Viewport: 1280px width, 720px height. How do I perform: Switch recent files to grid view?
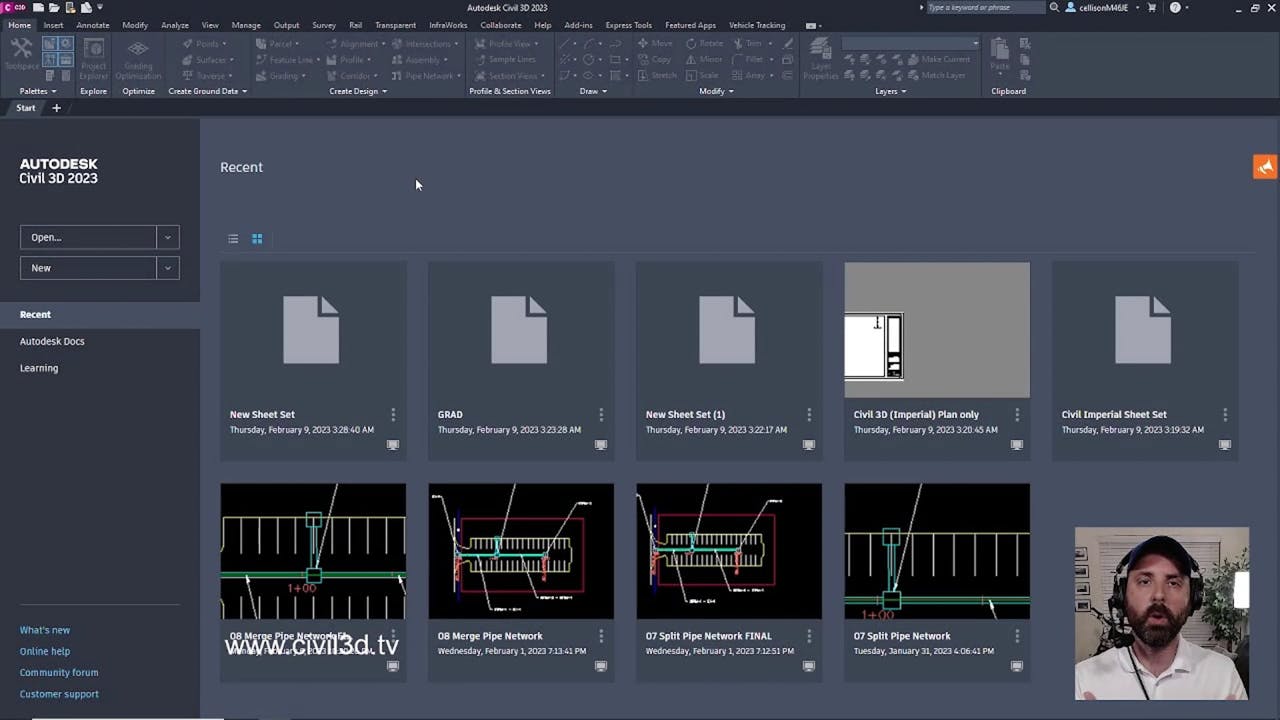pos(257,239)
